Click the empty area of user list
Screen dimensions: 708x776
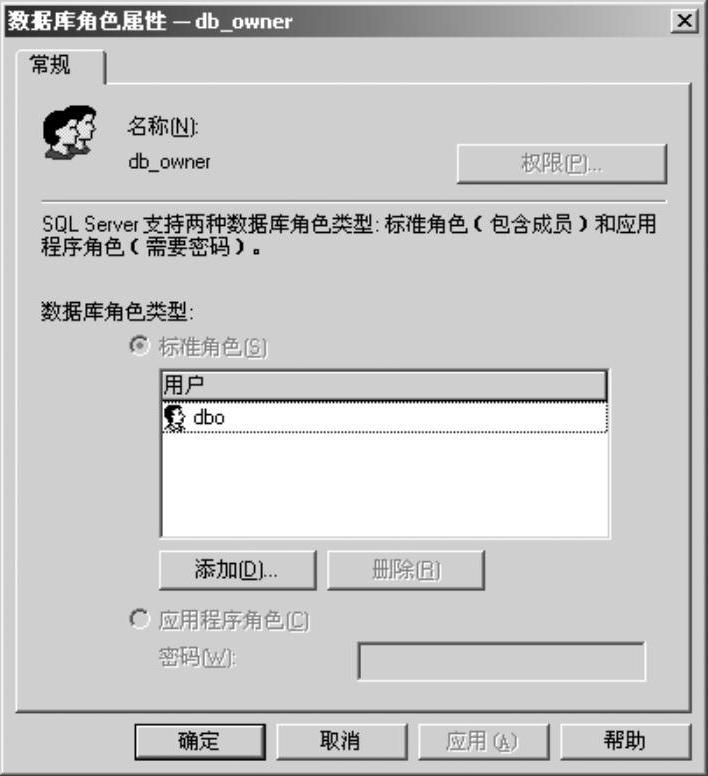384,485
